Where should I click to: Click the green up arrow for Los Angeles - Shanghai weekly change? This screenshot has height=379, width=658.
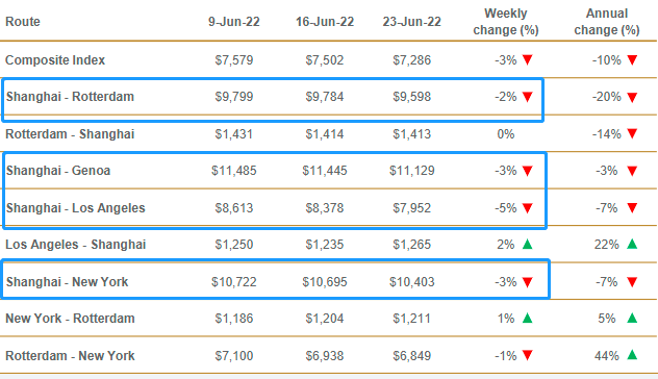pyautogui.click(x=527, y=244)
